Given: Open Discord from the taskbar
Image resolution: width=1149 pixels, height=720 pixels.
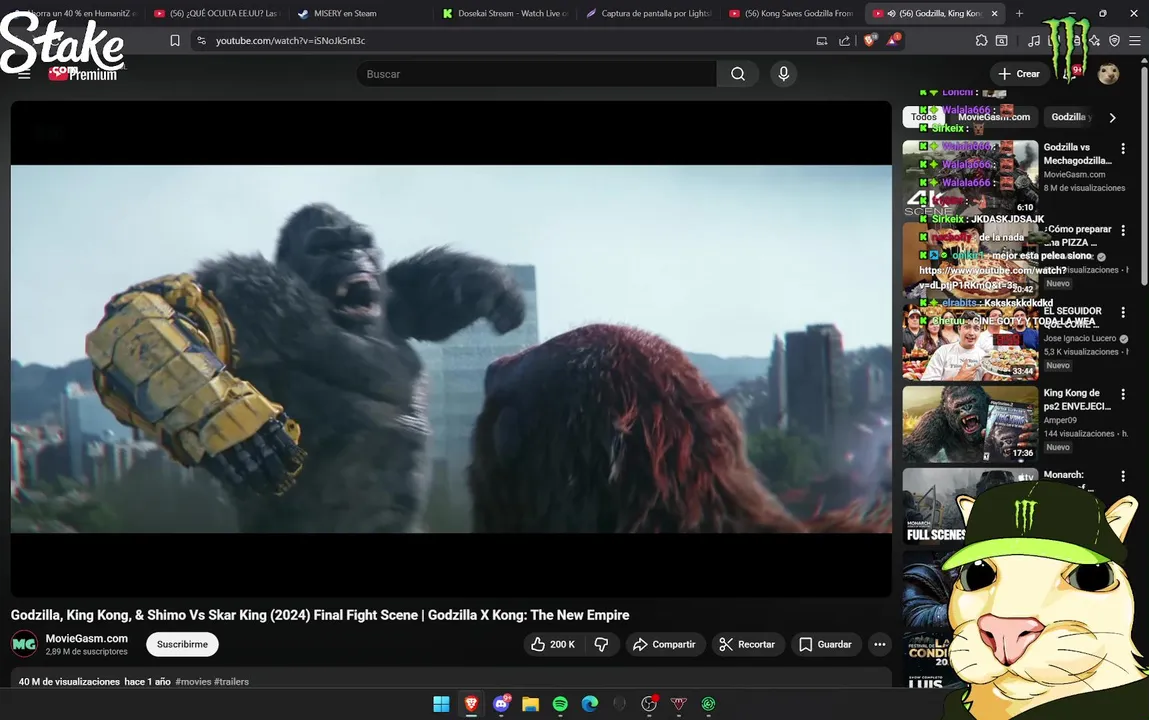Looking at the screenshot, I should tap(501, 704).
